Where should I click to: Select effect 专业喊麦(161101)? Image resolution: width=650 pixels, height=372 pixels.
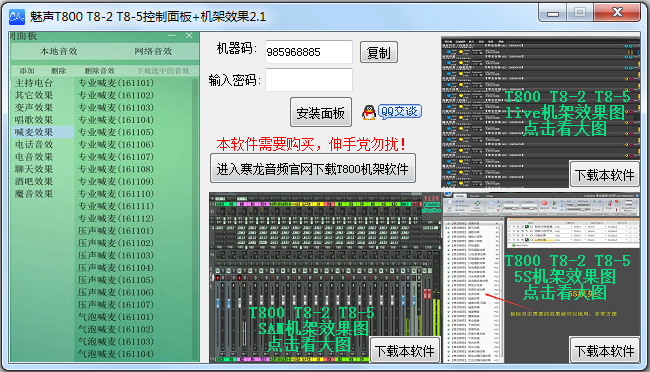pyautogui.click(x=116, y=83)
